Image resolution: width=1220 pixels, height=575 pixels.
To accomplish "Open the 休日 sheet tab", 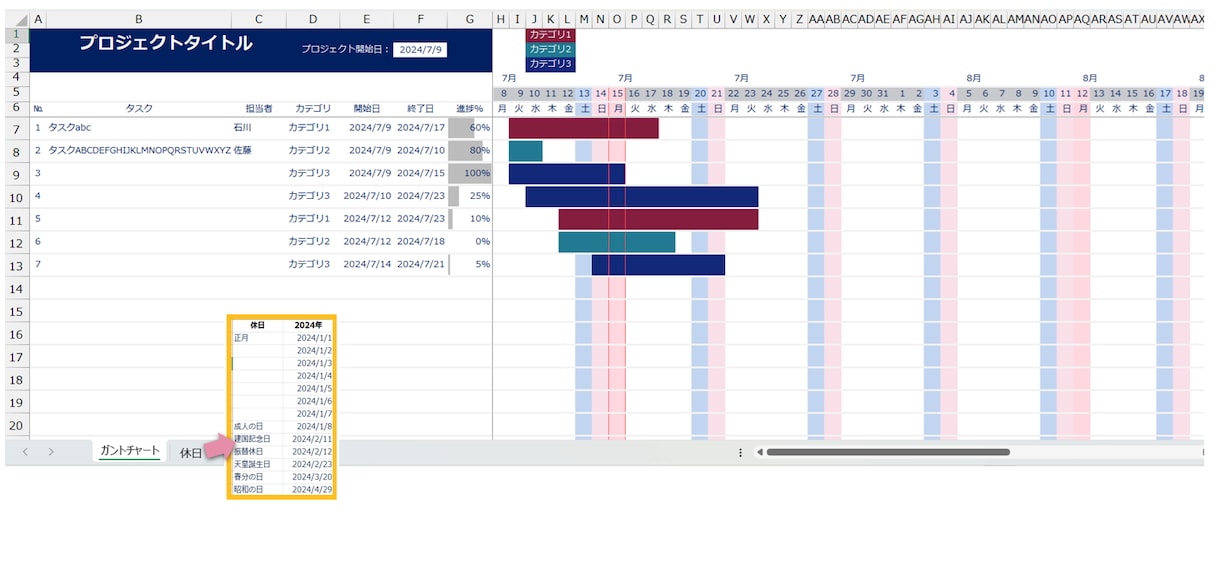I will coord(190,453).
